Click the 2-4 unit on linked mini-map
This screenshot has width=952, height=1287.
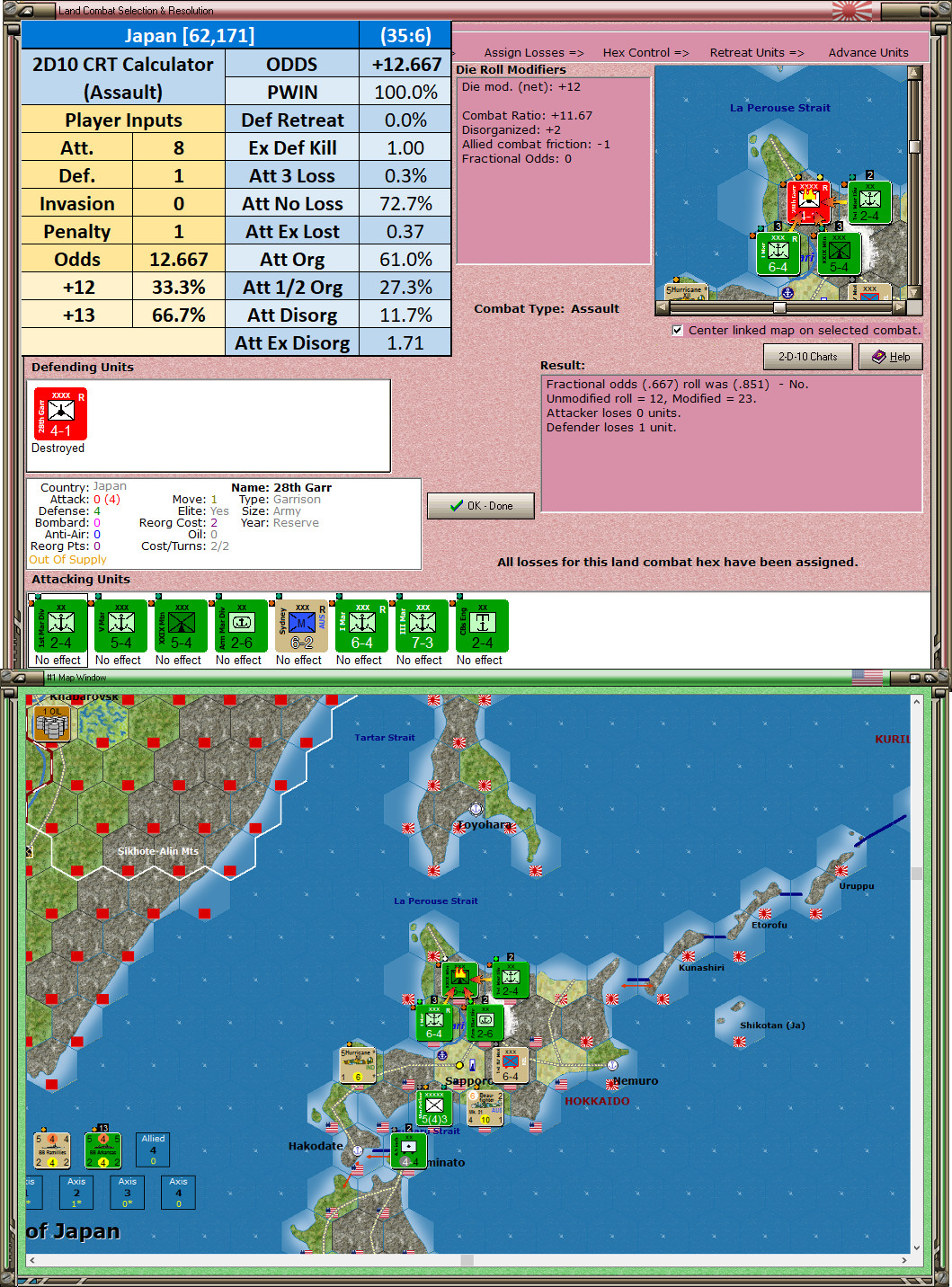coord(870,203)
